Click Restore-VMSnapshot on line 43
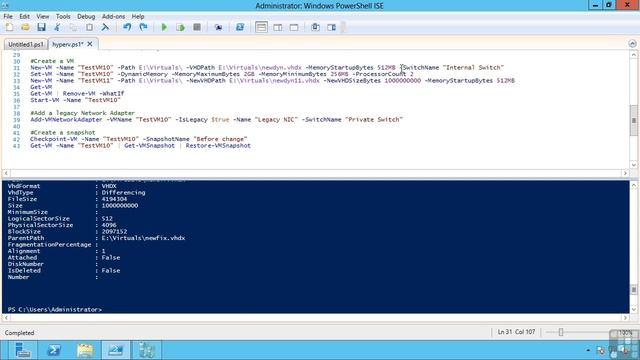Image resolution: width=640 pixels, height=360 pixels. tap(218, 146)
